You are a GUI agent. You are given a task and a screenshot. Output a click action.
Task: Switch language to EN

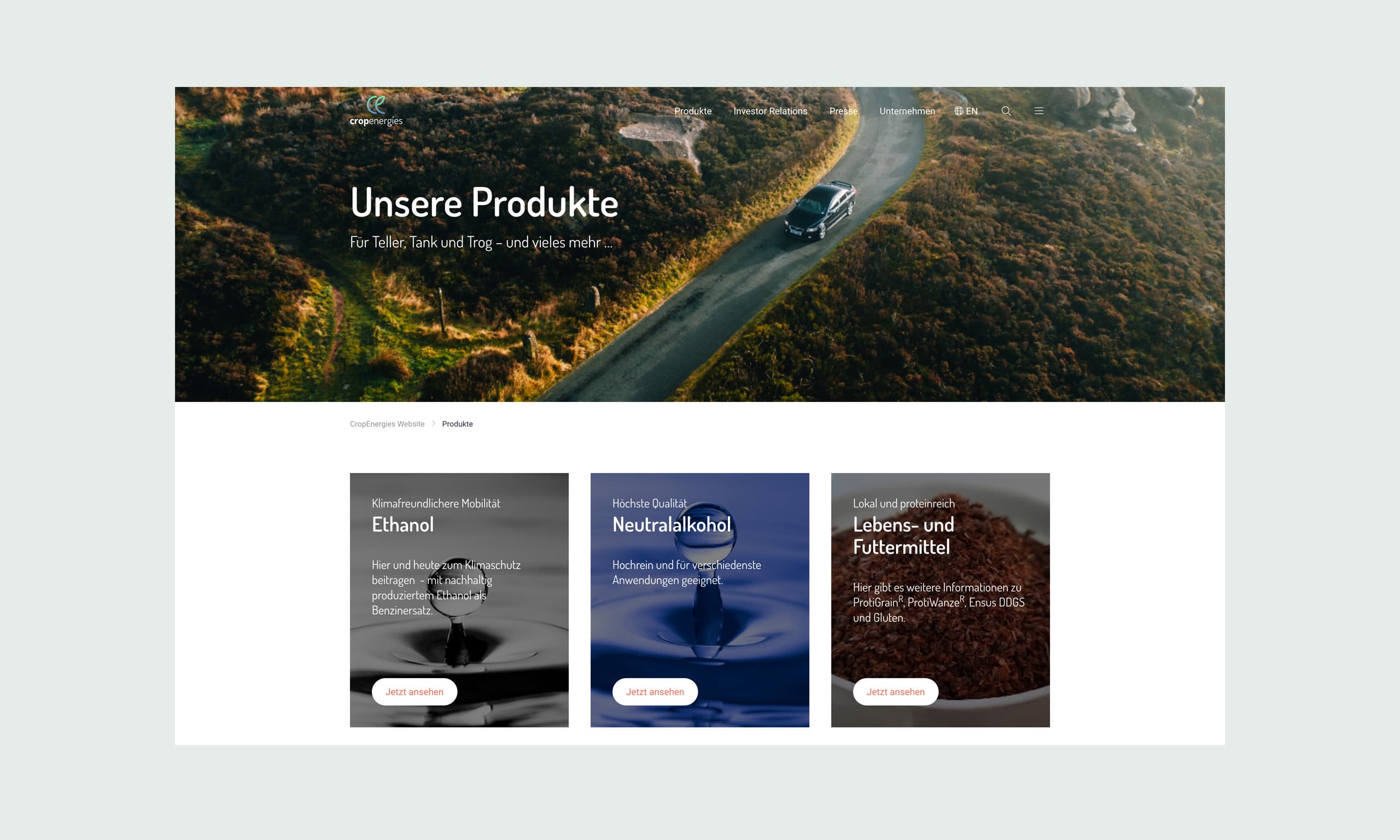pos(966,111)
